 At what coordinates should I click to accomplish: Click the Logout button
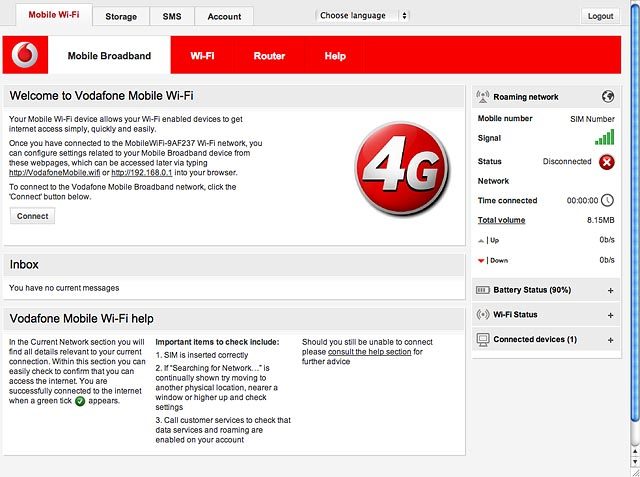(x=600, y=16)
